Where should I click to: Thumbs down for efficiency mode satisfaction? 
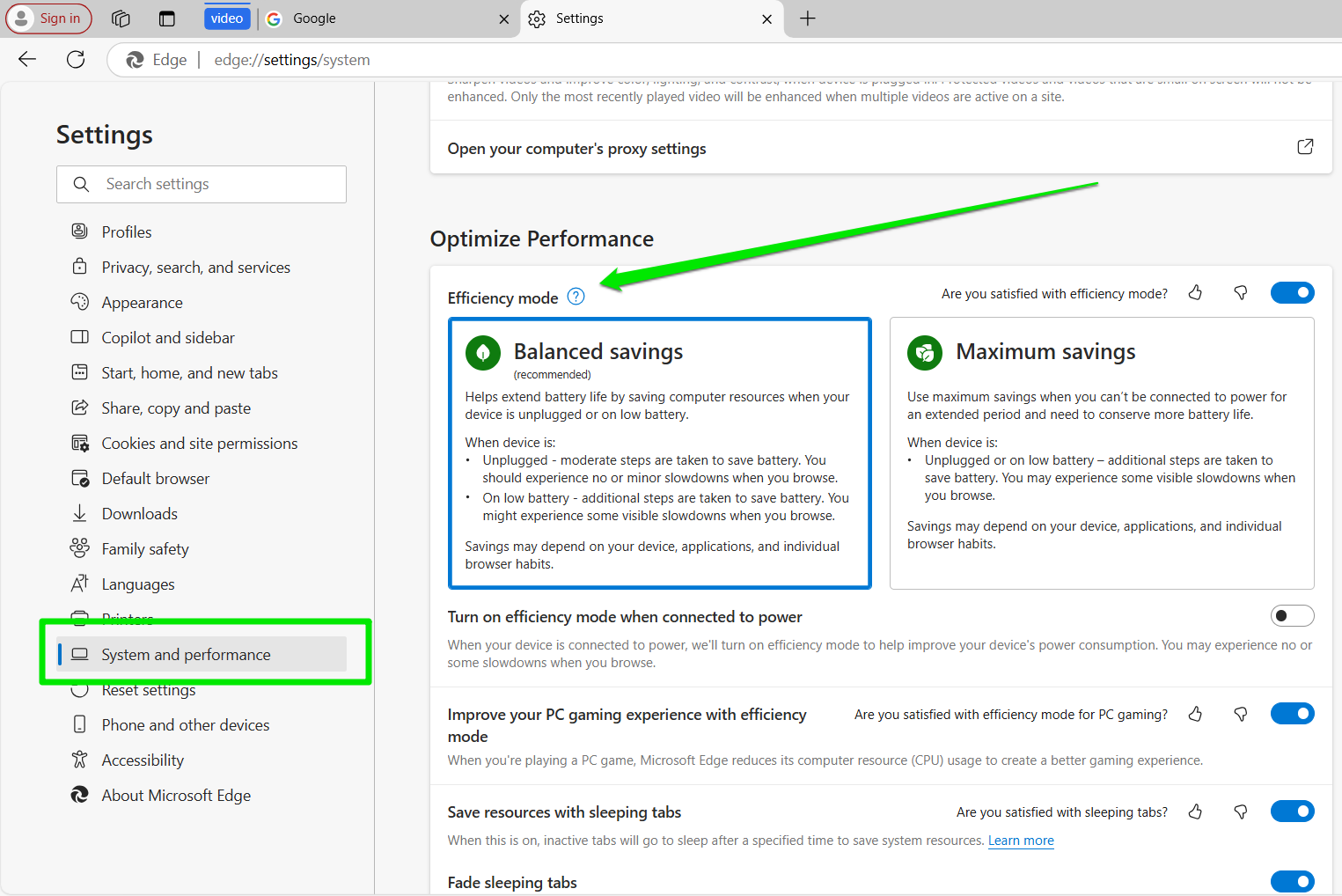[1241, 292]
